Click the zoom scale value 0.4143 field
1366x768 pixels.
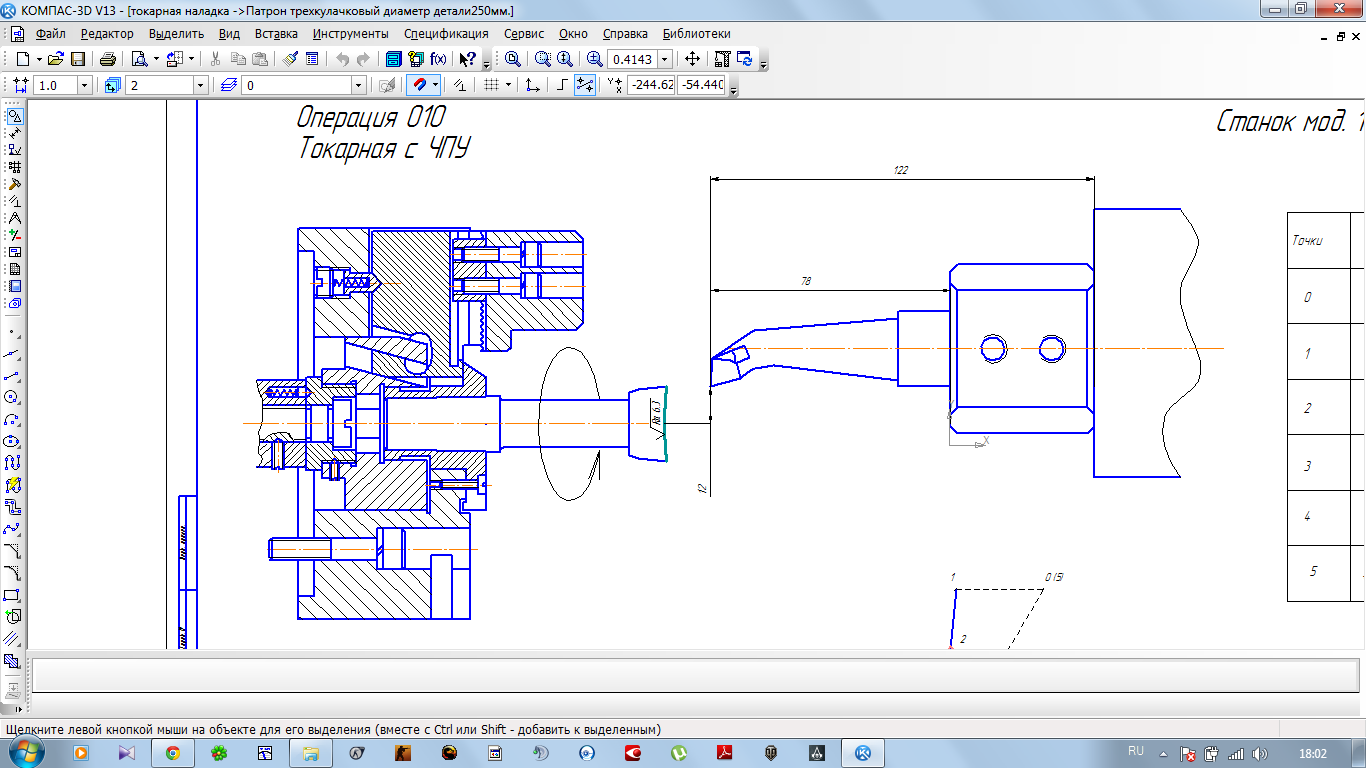632,59
